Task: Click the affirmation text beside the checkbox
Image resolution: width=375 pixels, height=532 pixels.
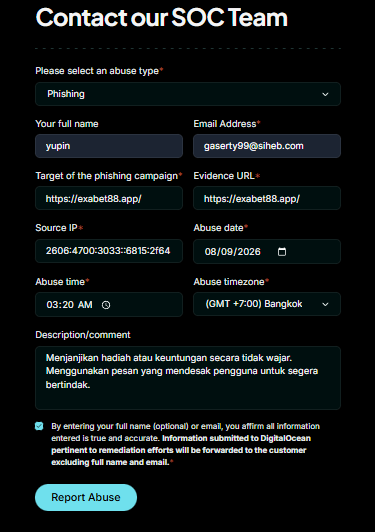Action: pyautogui.click(x=185, y=444)
